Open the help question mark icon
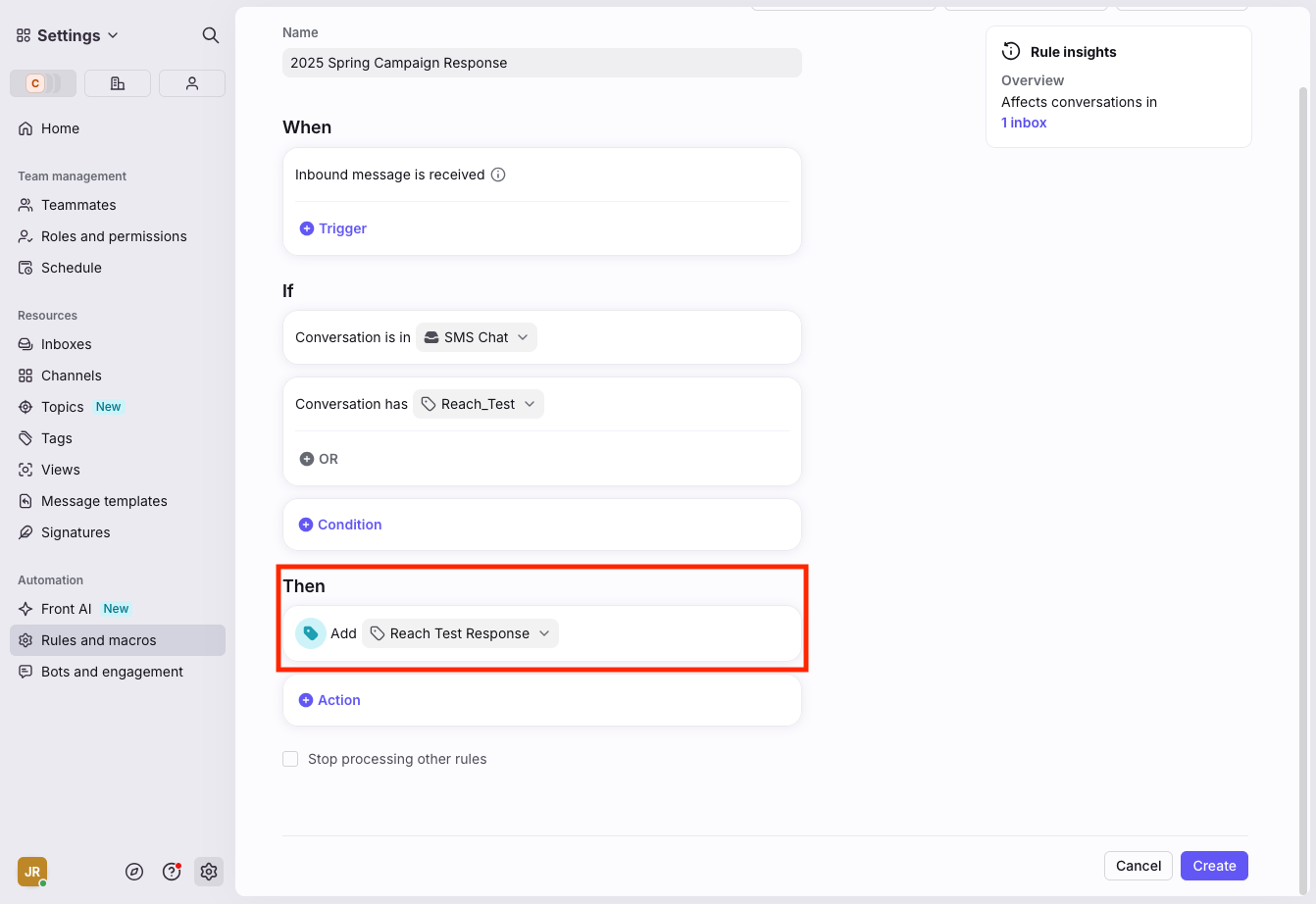 click(172, 872)
